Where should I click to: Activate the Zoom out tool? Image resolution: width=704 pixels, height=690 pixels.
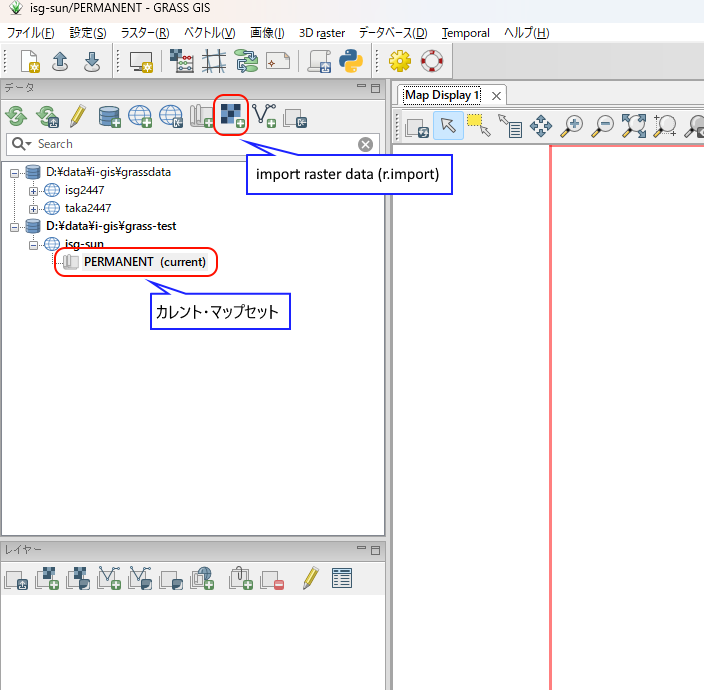pos(603,126)
